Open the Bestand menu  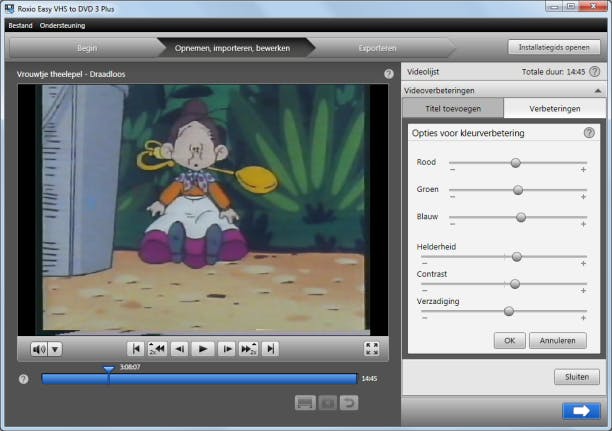coord(20,25)
